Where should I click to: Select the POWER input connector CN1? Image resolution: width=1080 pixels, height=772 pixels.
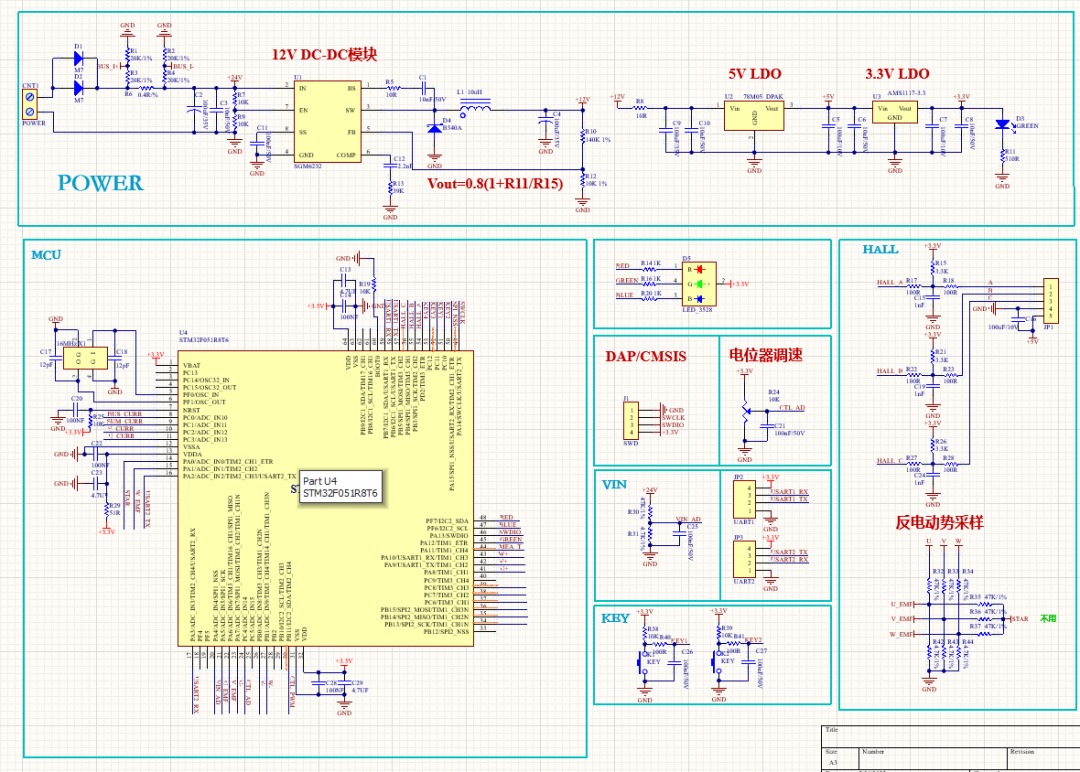coord(29,103)
